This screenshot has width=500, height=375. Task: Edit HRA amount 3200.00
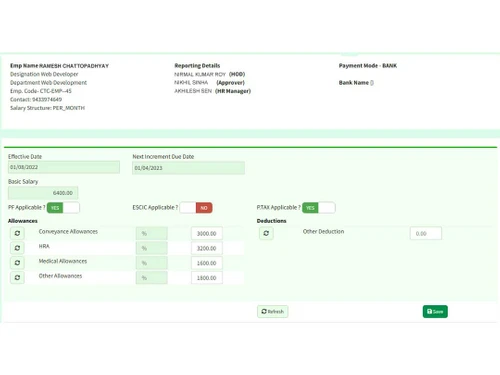(x=207, y=248)
